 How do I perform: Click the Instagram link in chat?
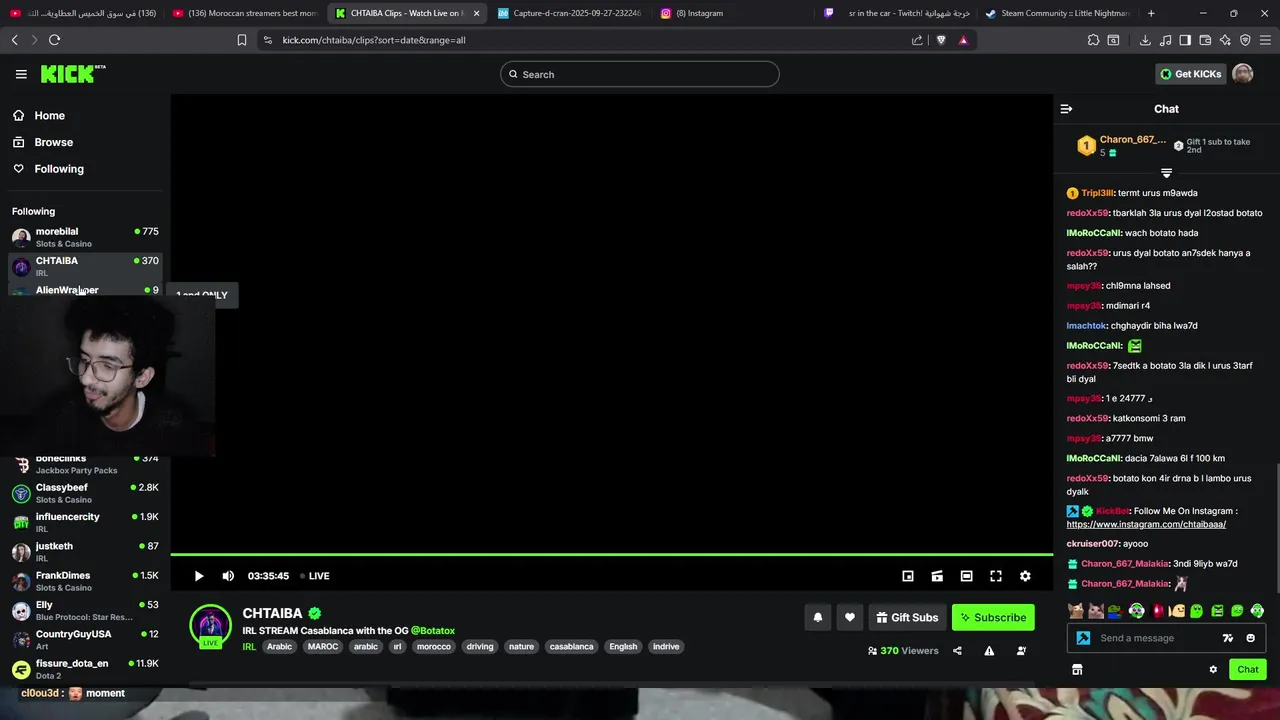(1146, 524)
